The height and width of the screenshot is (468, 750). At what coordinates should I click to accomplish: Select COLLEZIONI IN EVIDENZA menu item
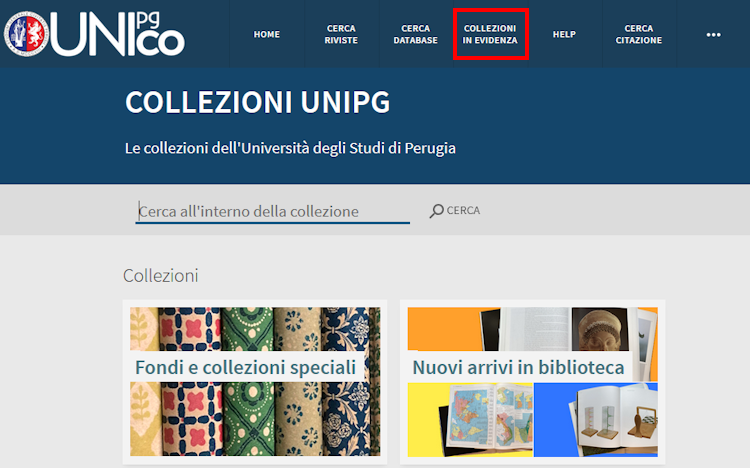point(490,34)
